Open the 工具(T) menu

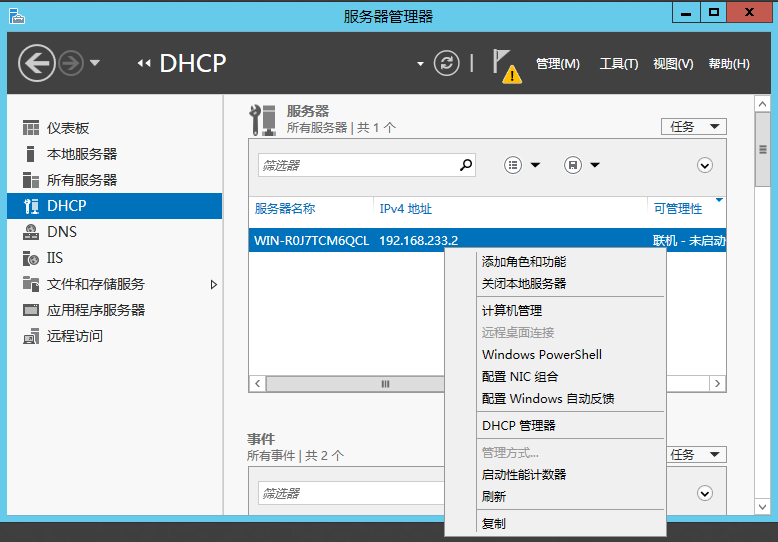point(619,64)
